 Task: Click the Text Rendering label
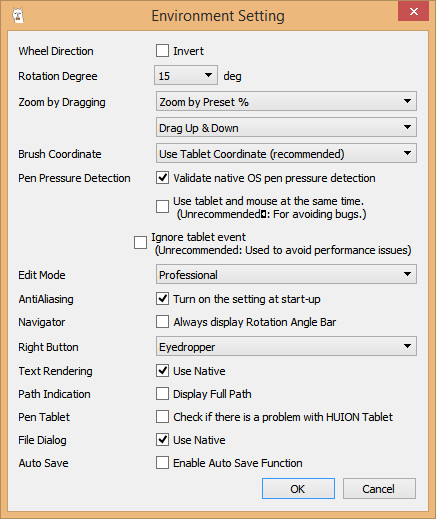55,371
